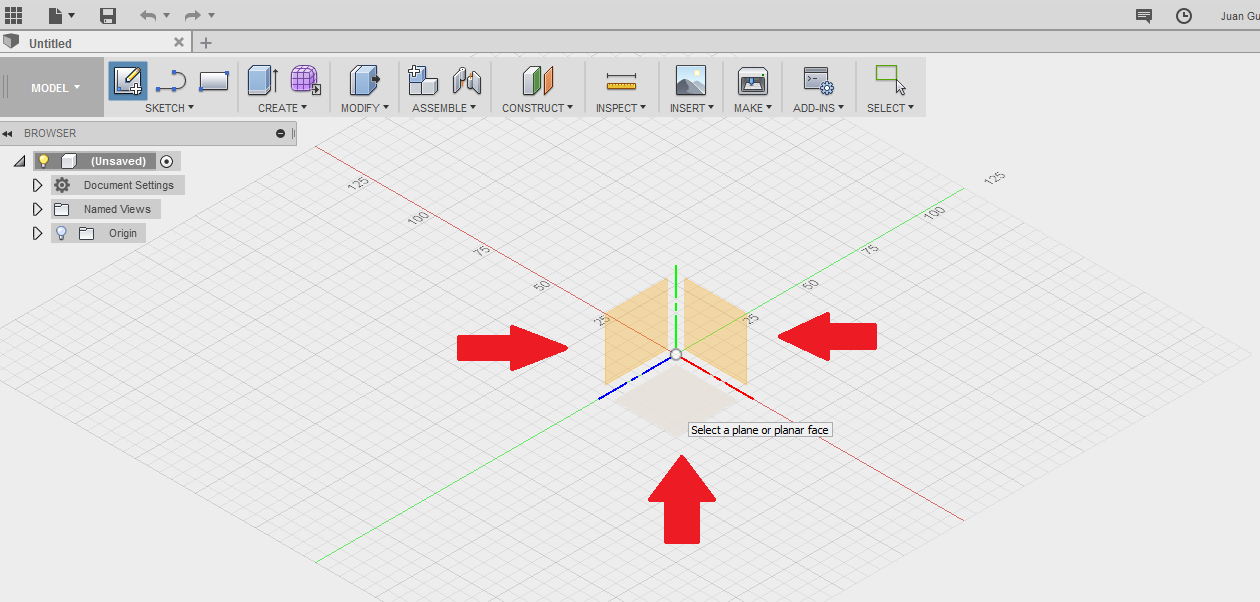
Task: Add a new design tab
Action: point(206,43)
